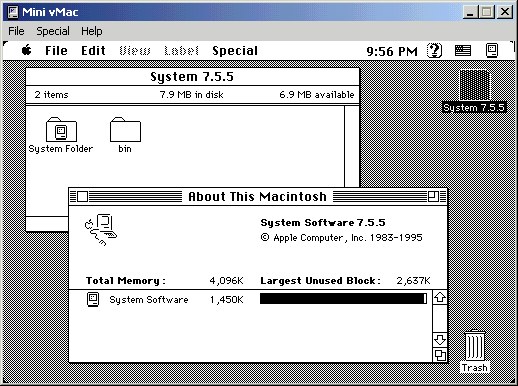
Task: Open the Apple menu icon
Action: coord(27,51)
